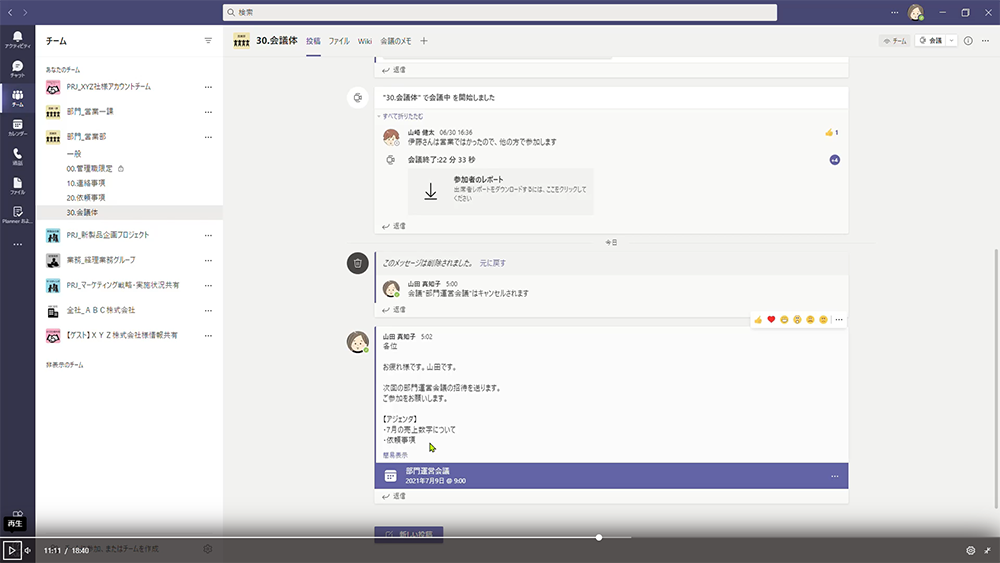The width and height of the screenshot is (1000, 563).
Task: Open the Calls (通話) sidebar icon
Action: coord(17,156)
